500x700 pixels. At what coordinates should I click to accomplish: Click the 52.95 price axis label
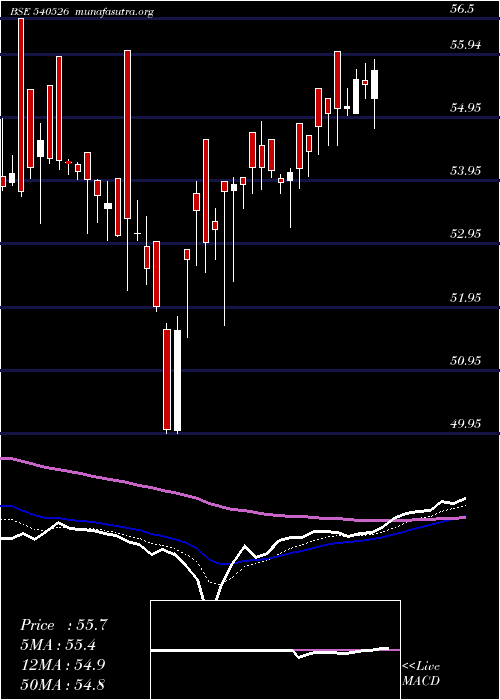[465, 233]
